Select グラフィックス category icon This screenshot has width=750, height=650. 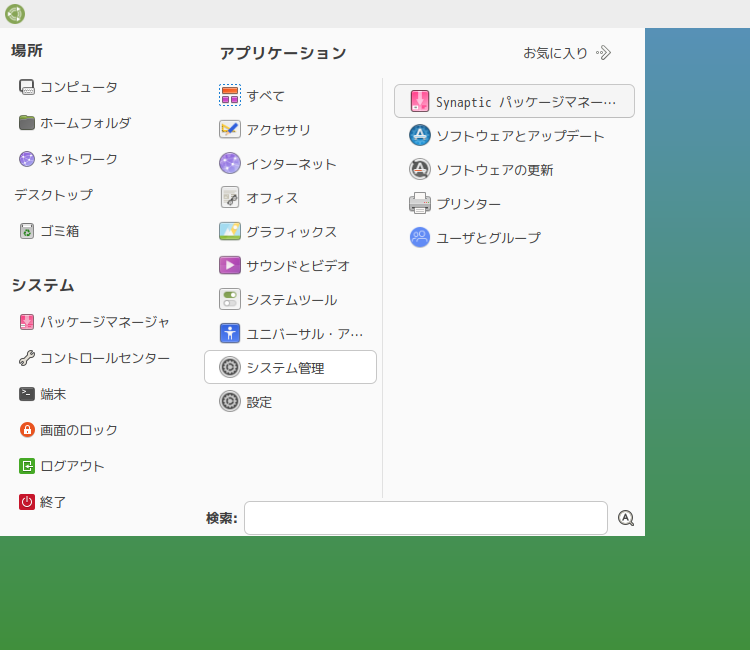(x=230, y=231)
